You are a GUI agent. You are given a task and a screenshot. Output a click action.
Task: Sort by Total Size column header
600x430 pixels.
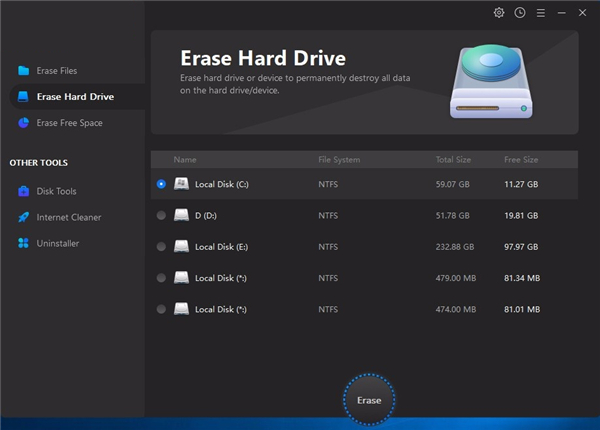tap(453, 160)
